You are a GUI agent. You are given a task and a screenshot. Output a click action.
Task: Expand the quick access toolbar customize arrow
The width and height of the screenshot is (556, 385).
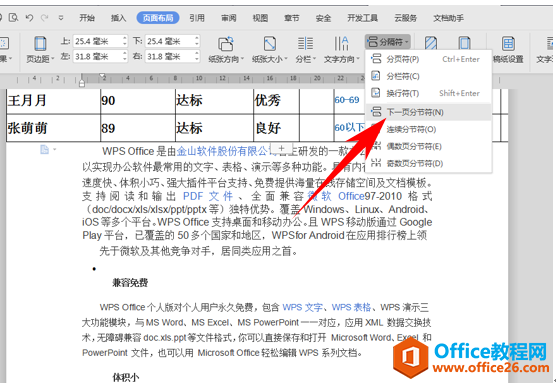click(x=61, y=18)
